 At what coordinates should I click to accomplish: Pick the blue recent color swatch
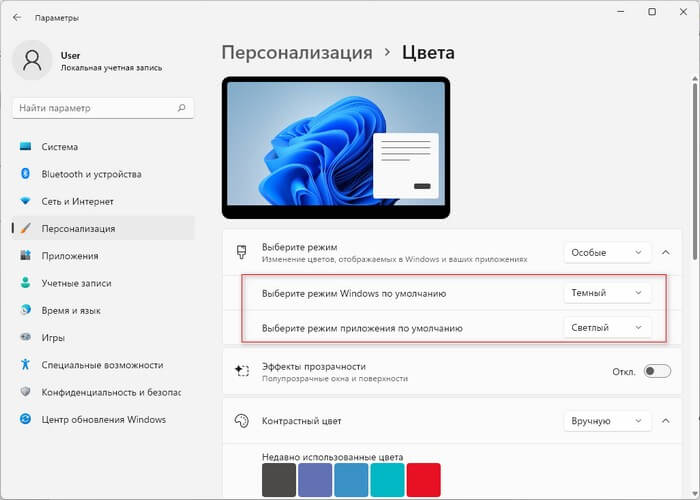point(351,480)
